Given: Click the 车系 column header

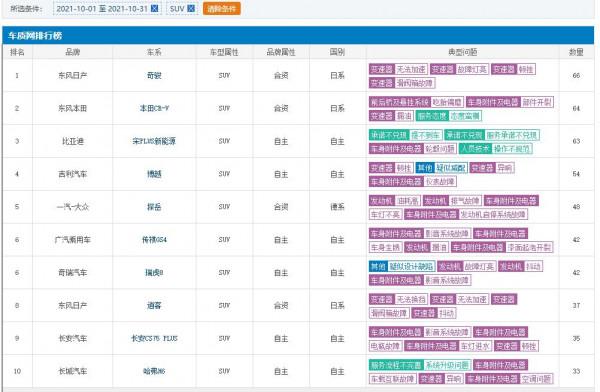Looking at the screenshot, I should click(x=154, y=52).
